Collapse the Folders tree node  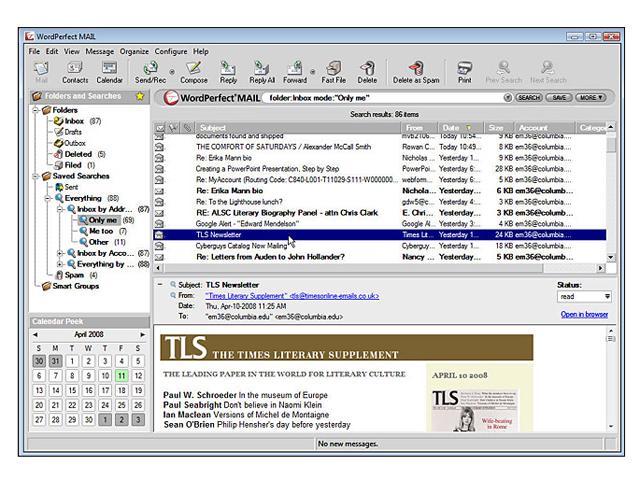click(36, 110)
